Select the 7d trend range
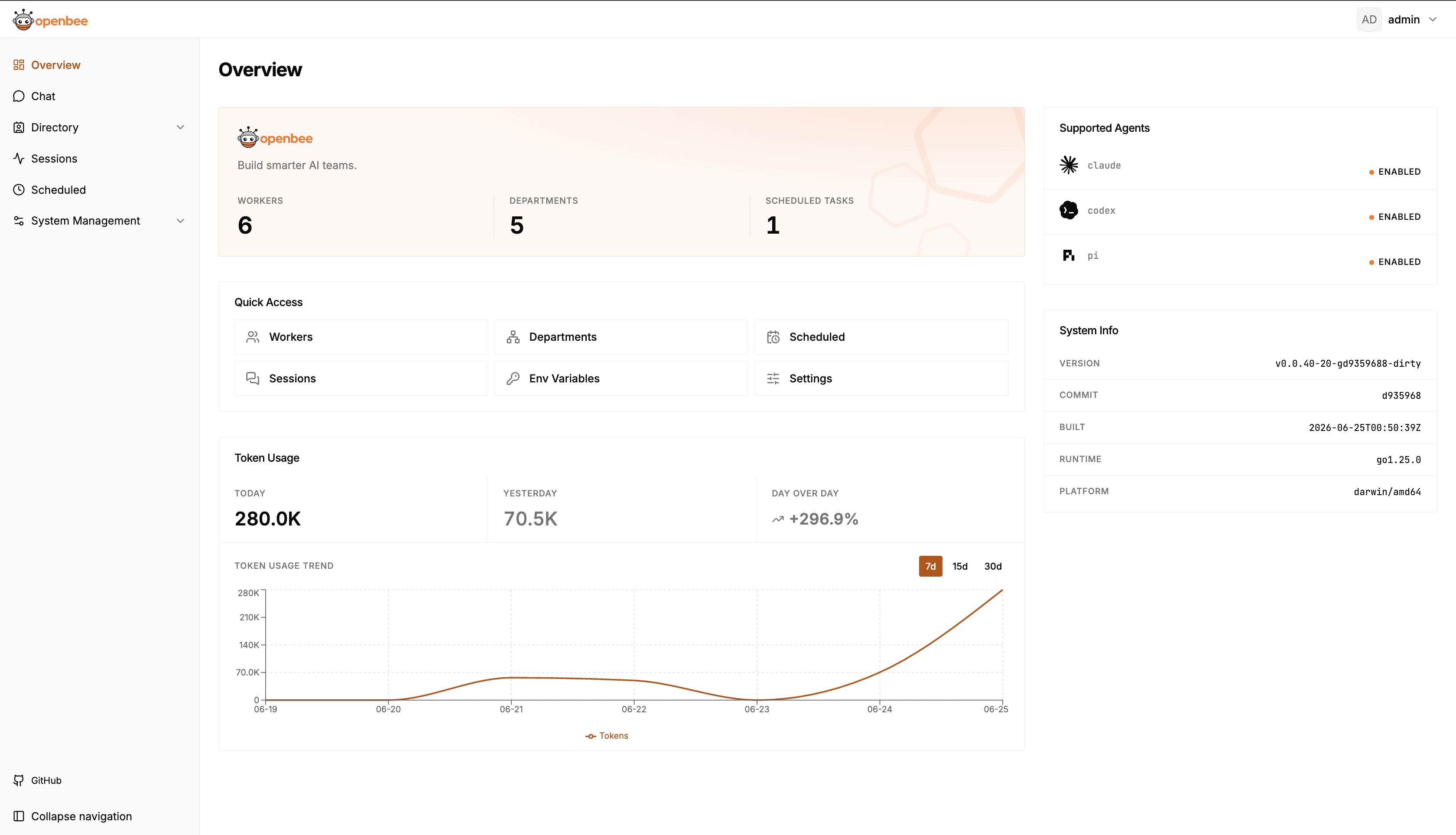 [x=930, y=566]
